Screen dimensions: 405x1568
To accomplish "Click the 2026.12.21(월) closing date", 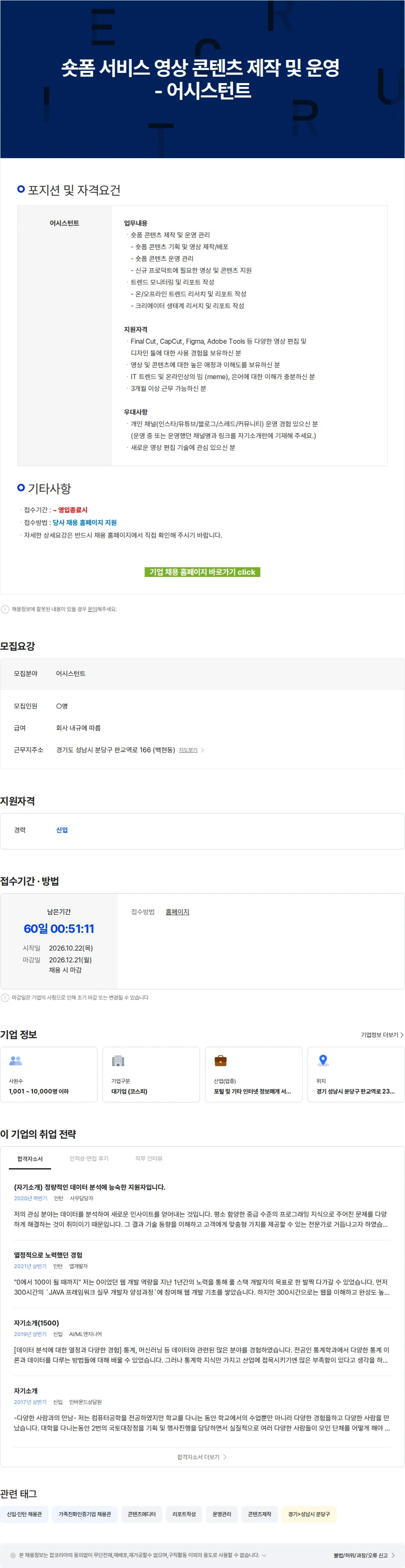I will (70, 960).
